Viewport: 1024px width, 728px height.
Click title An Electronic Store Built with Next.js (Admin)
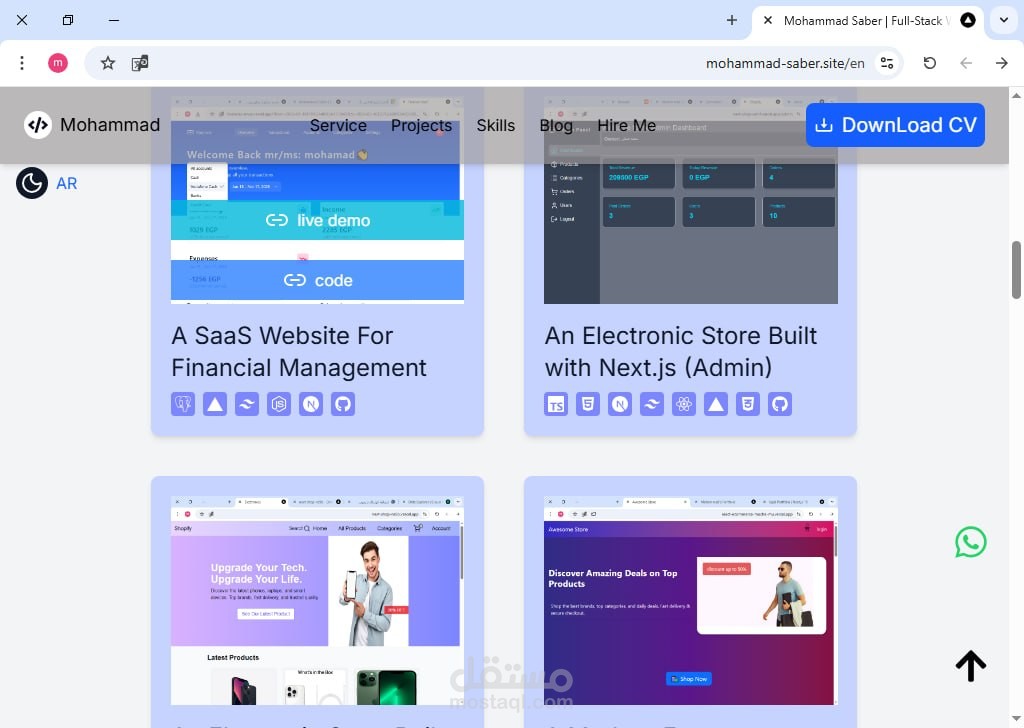[x=680, y=351]
